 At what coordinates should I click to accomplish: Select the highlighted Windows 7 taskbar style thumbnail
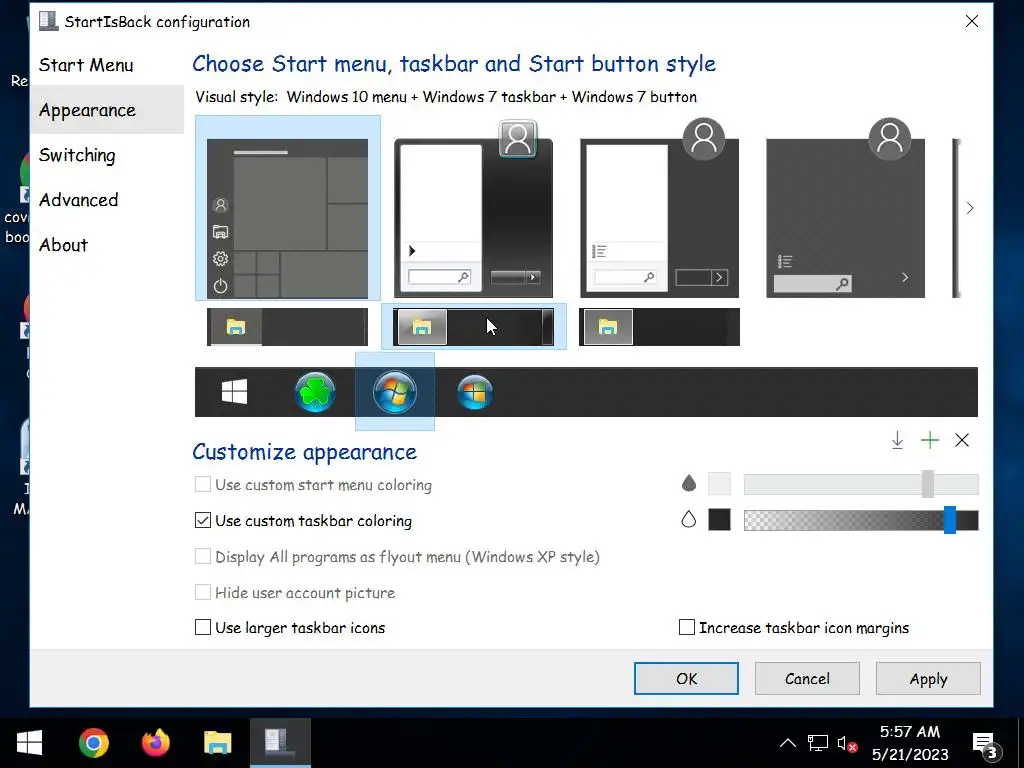[473, 327]
